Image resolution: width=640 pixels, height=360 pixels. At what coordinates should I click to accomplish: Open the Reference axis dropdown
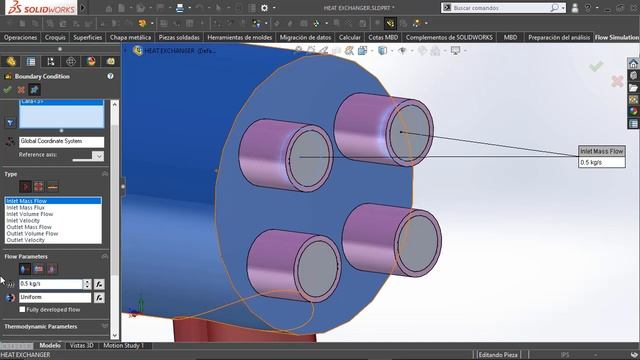point(98,156)
